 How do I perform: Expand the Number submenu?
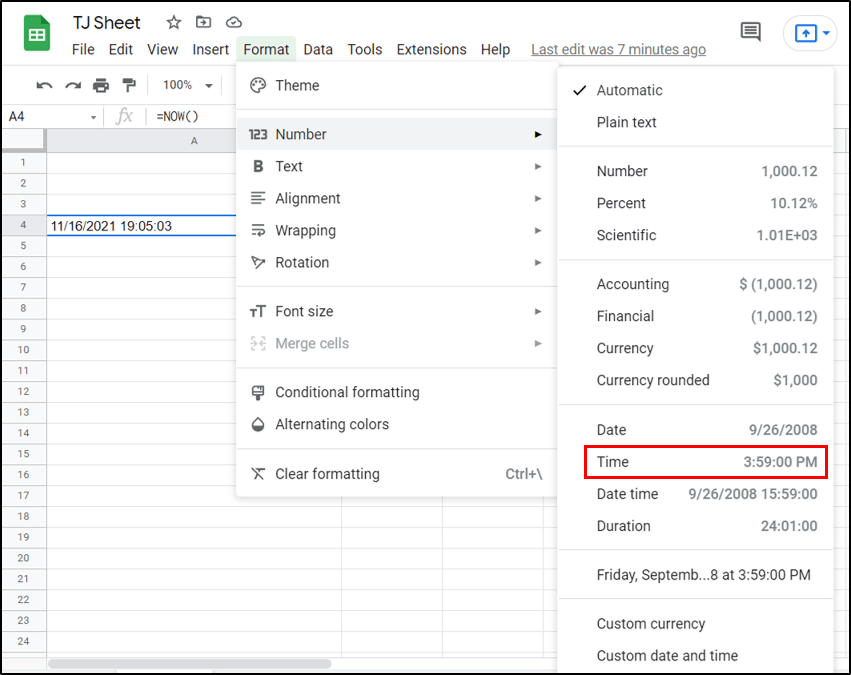(x=397, y=134)
